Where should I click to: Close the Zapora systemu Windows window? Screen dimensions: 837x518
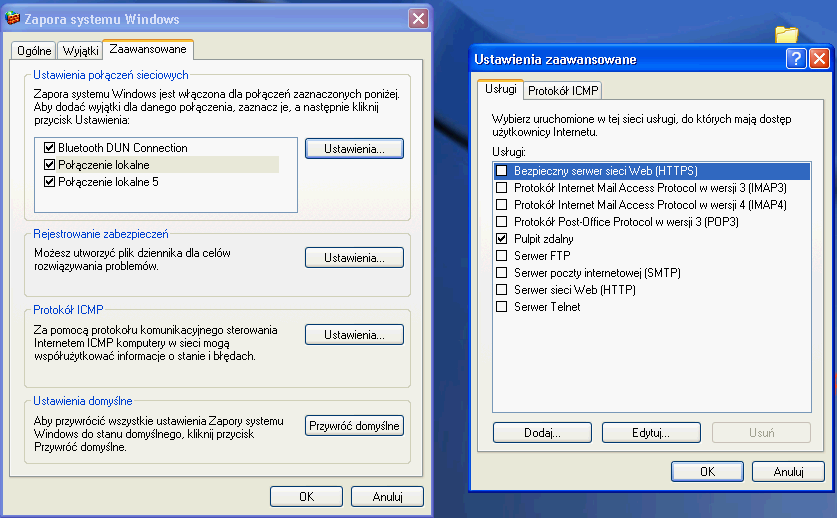pos(418,19)
